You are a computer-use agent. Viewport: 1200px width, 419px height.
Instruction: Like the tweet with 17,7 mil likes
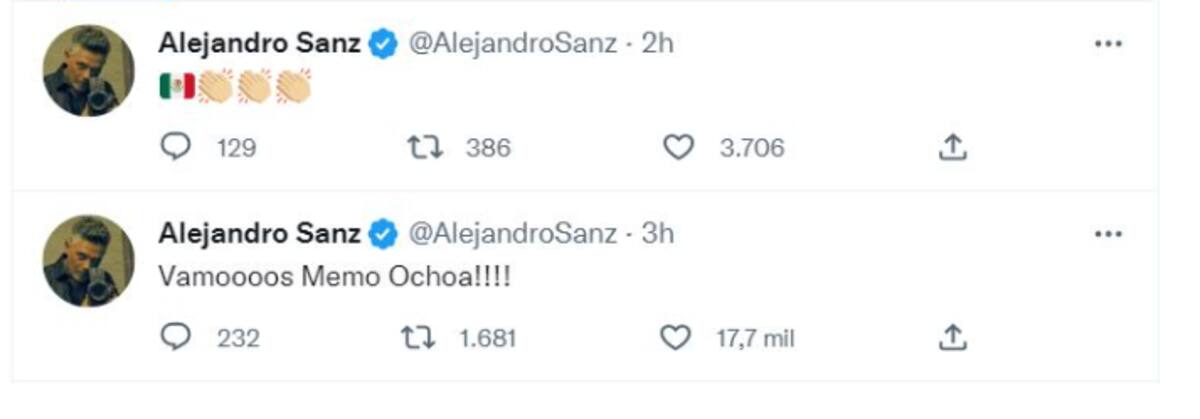[677, 338]
